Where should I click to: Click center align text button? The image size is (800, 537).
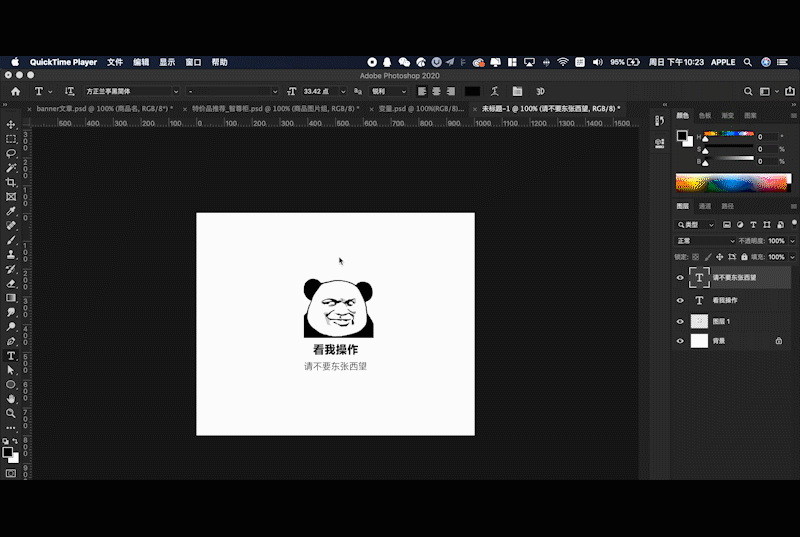click(436, 91)
